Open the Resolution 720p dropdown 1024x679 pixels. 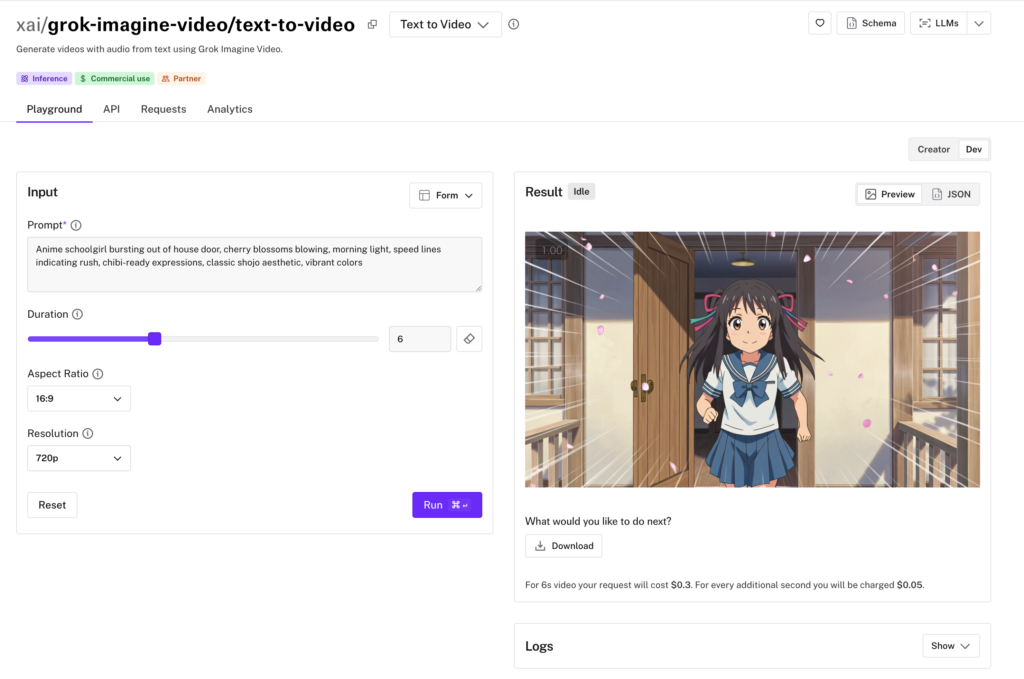pos(79,459)
